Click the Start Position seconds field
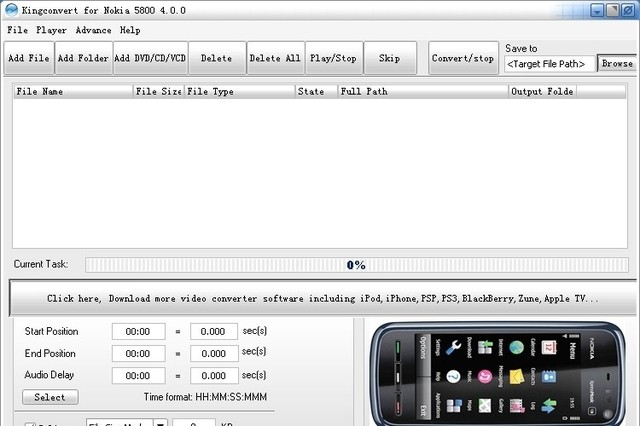Screen dimensions: 640x426 [x=214, y=331]
